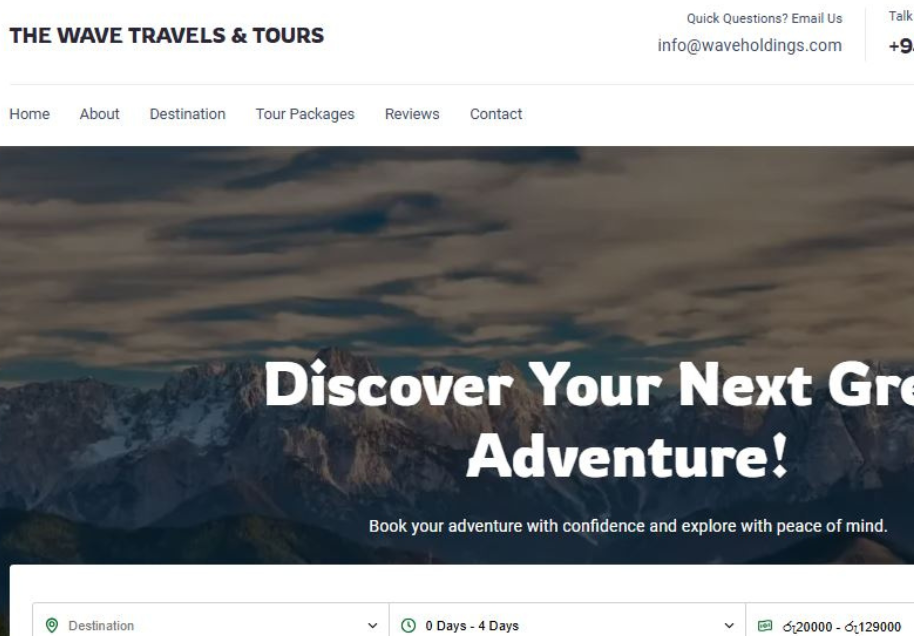Open the Destination search dropdown field
Viewport: 914px width, 636px height.
(210, 620)
